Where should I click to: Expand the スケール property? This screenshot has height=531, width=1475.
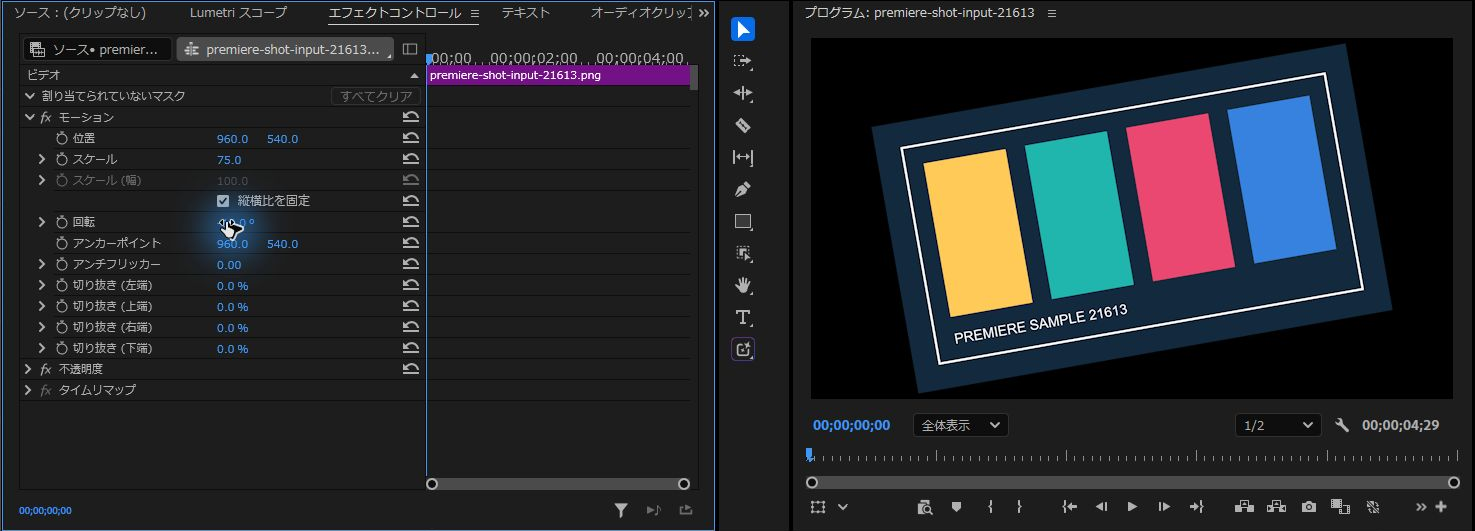(42, 159)
